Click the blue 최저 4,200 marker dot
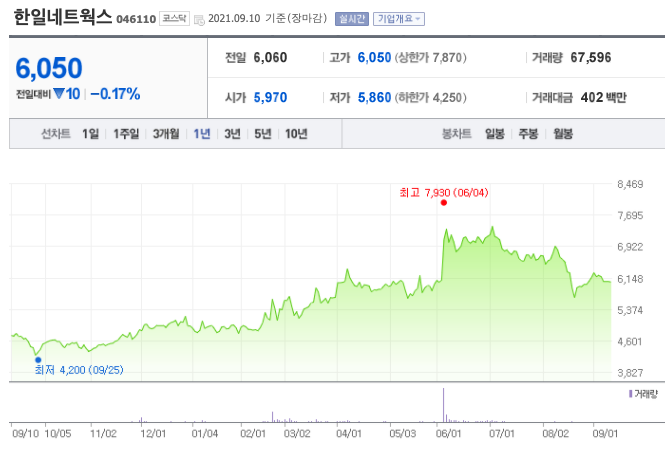The width and height of the screenshot is (665, 457). pyautogui.click(x=38, y=360)
